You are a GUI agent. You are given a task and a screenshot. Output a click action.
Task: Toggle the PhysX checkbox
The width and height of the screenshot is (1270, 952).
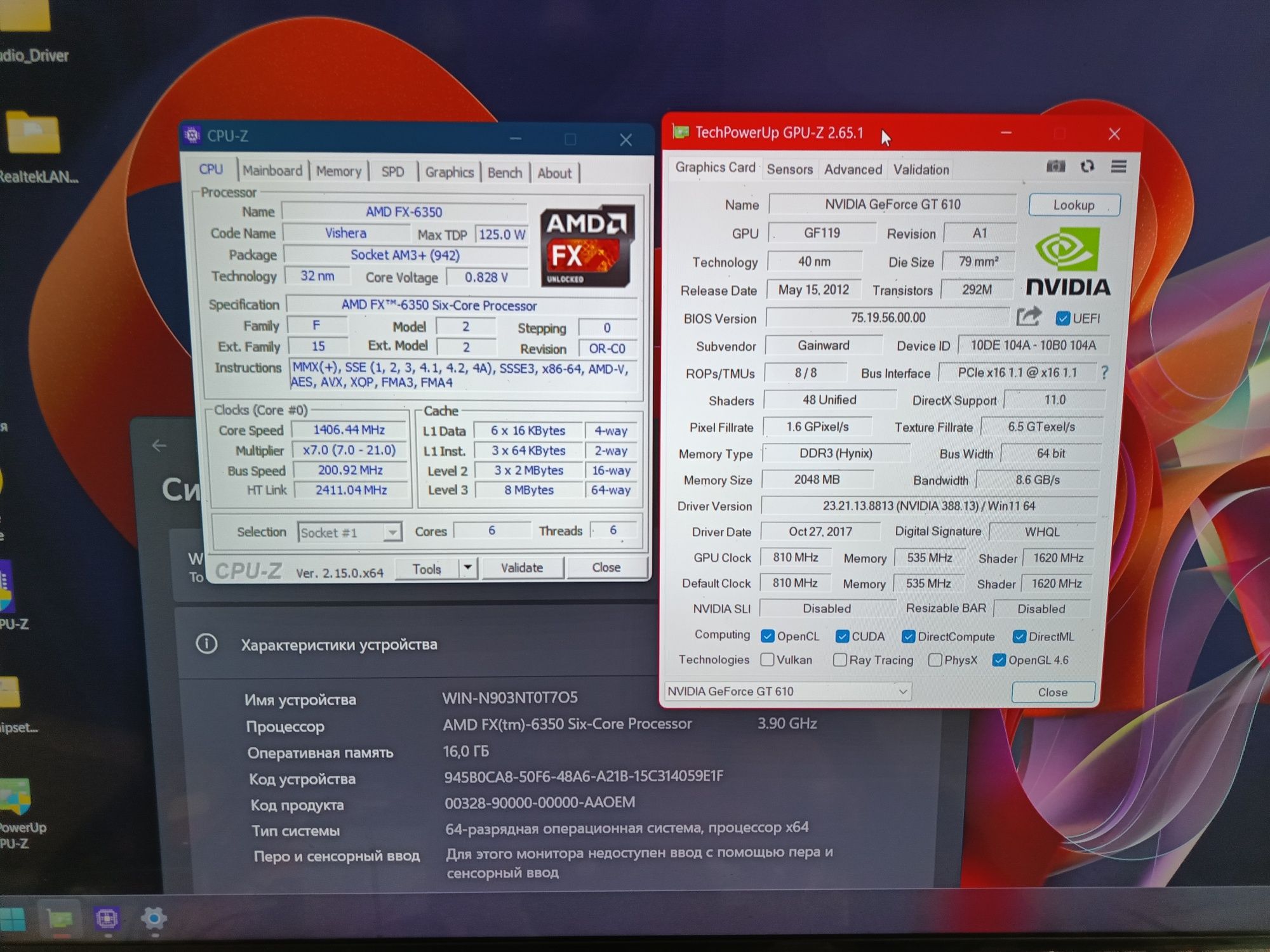tap(935, 660)
